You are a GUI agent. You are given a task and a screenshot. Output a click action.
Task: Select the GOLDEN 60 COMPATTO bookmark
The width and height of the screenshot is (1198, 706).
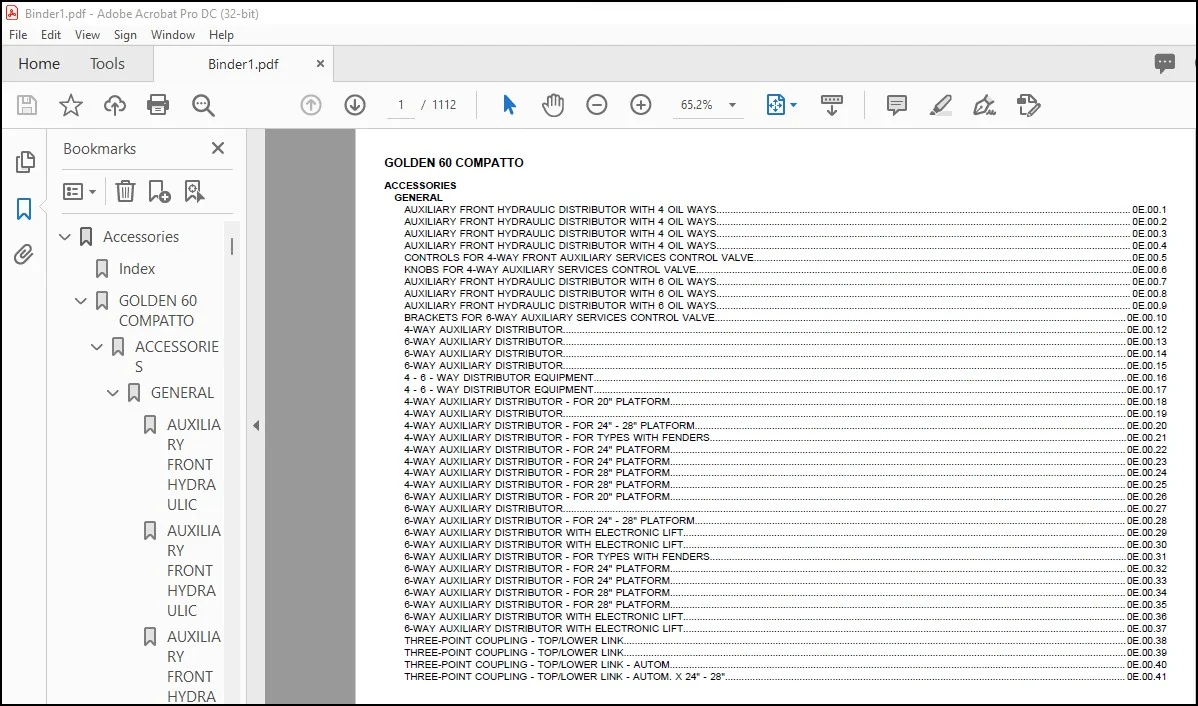(x=157, y=310)
